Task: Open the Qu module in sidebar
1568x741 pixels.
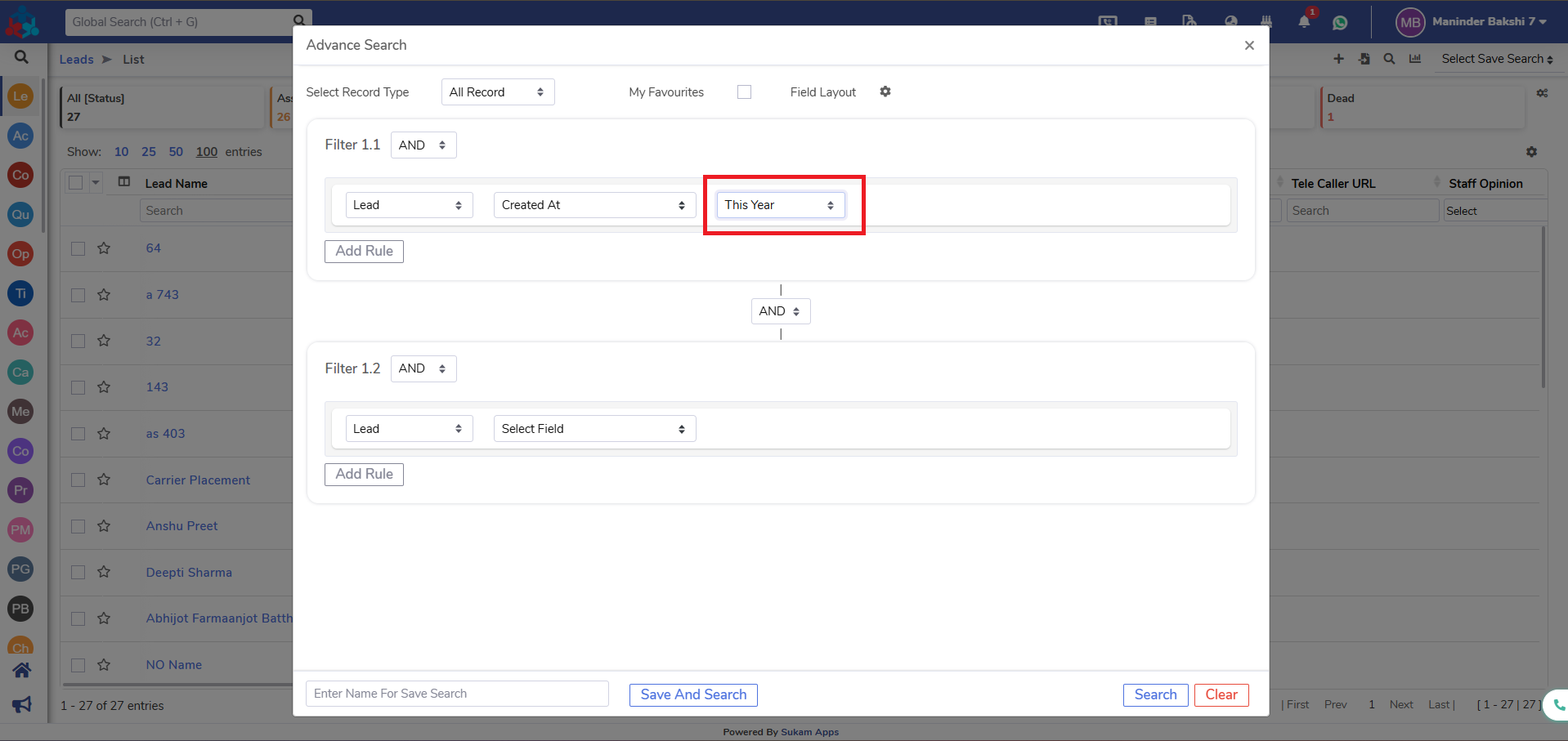Action: click(20, 215)
